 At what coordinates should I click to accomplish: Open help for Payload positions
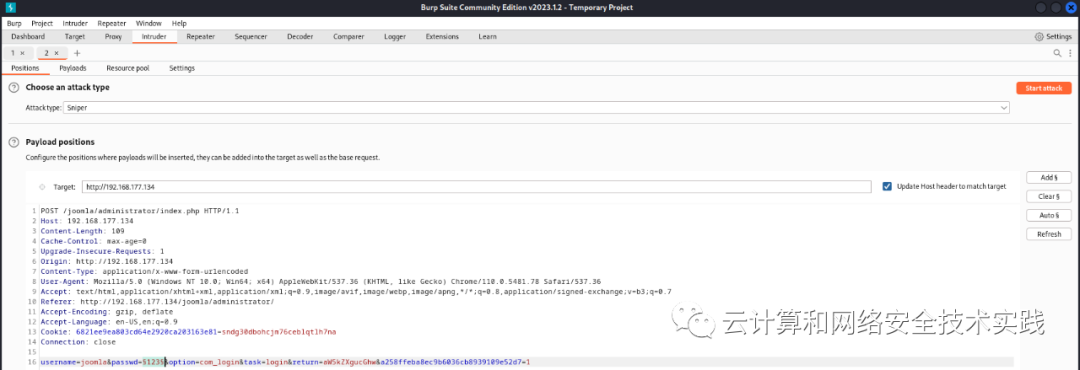pyautogui.click(x=14, y=142)
